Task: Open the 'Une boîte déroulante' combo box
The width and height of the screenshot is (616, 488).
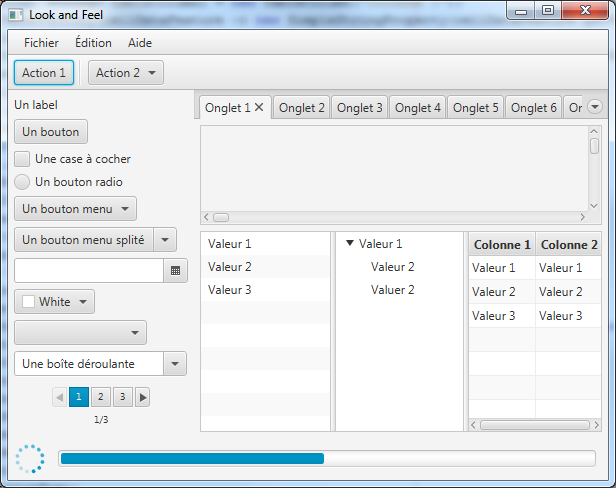Action: (175, 363)
